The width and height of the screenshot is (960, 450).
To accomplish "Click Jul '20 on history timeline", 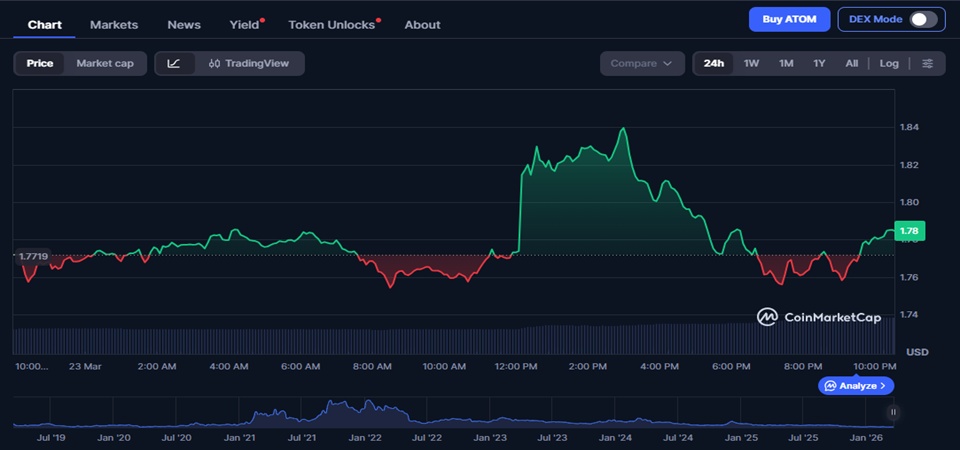I will tap(176, 438).
